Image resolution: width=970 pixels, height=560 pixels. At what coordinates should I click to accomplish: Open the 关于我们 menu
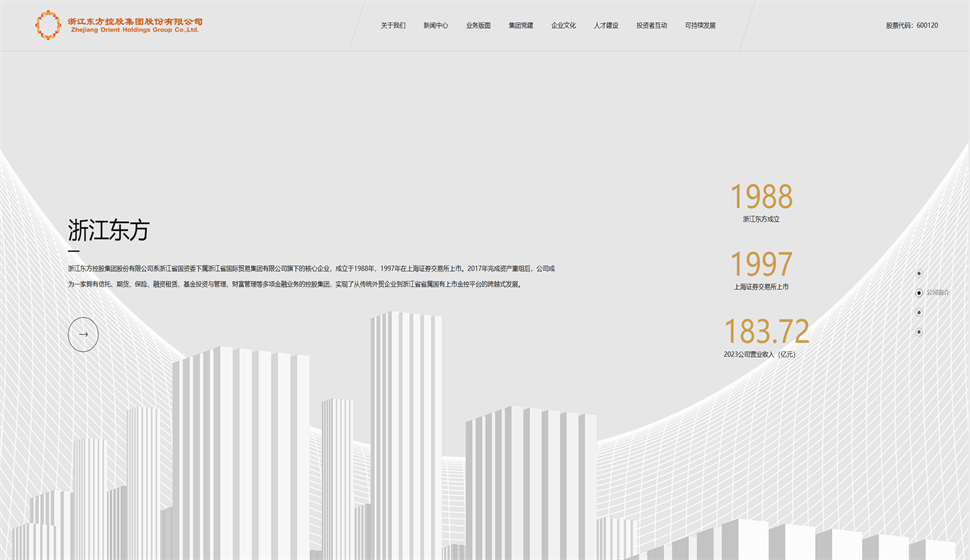pyautogui.click(x=393, y=25)
